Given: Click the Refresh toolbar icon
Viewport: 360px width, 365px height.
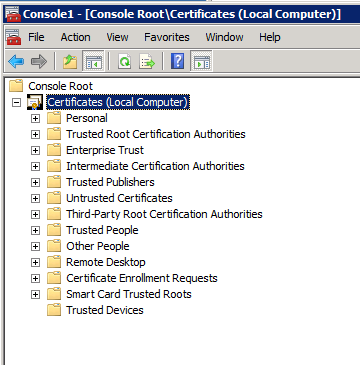Looking at the screenshot, I should click(125, 62).
